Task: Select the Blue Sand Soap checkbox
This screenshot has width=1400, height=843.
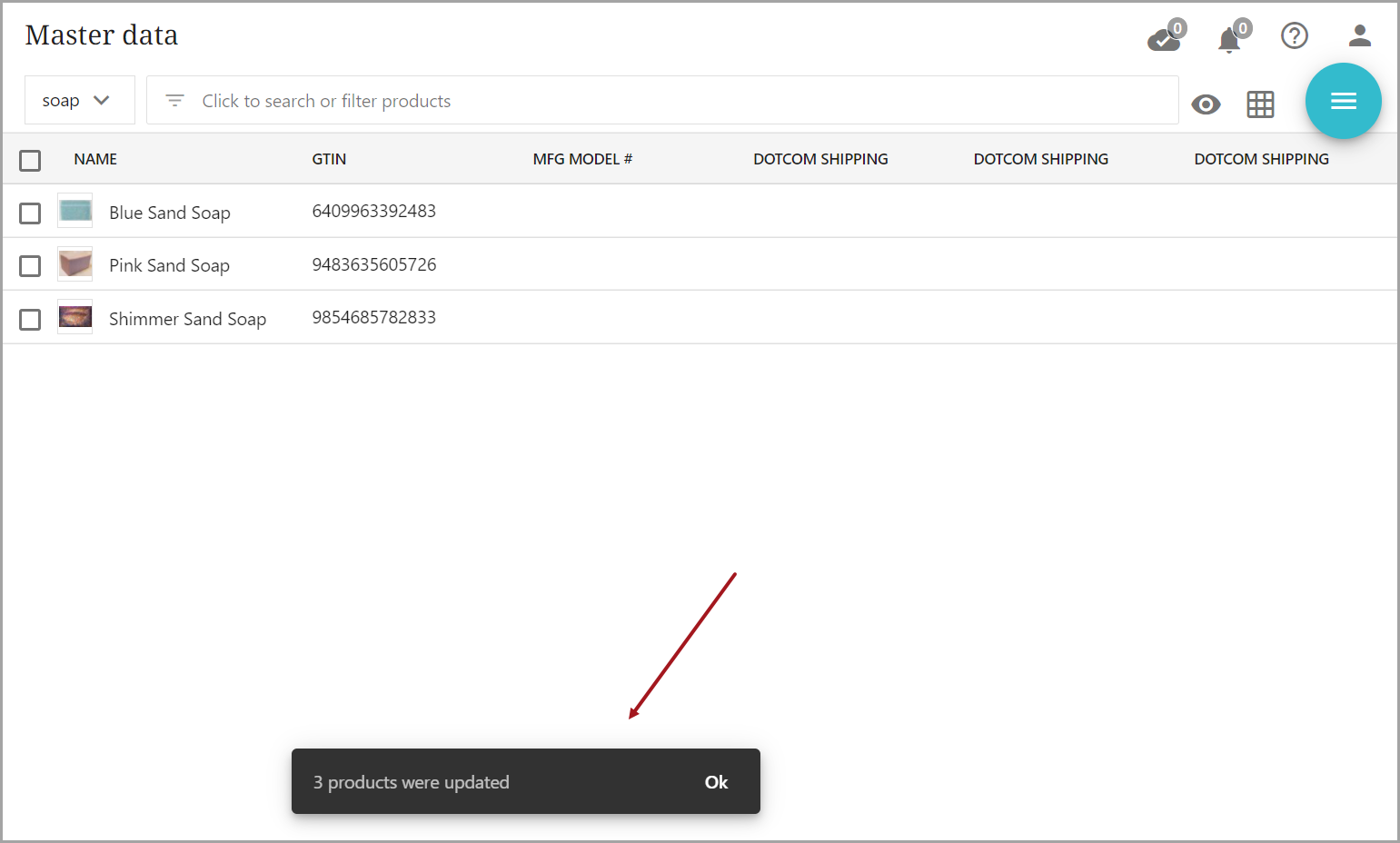Action: 30,213
